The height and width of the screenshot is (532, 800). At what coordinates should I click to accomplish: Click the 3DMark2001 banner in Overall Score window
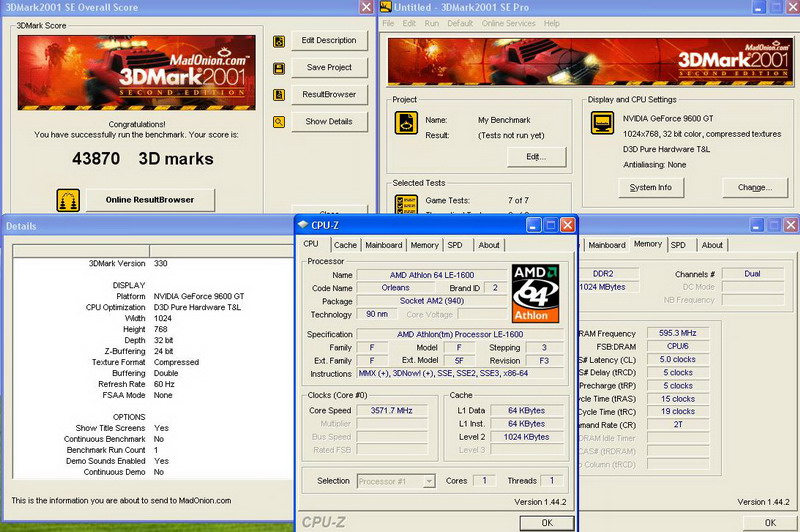point(137,72)
